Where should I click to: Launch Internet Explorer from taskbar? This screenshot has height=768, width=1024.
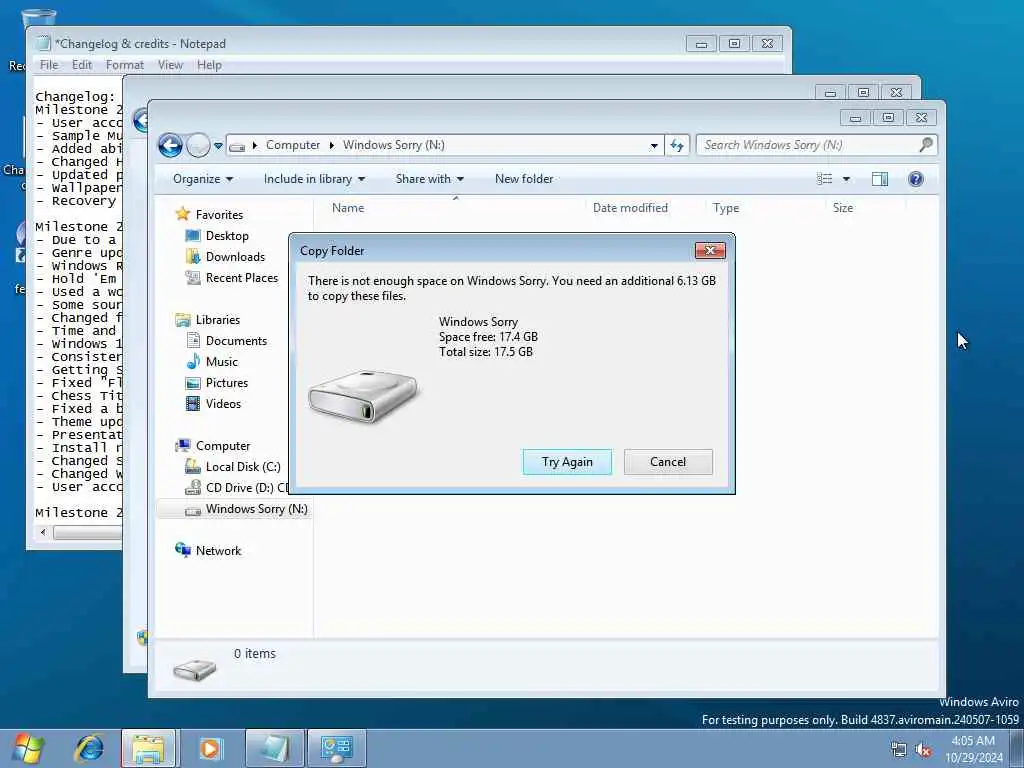(x=89, y=748)
